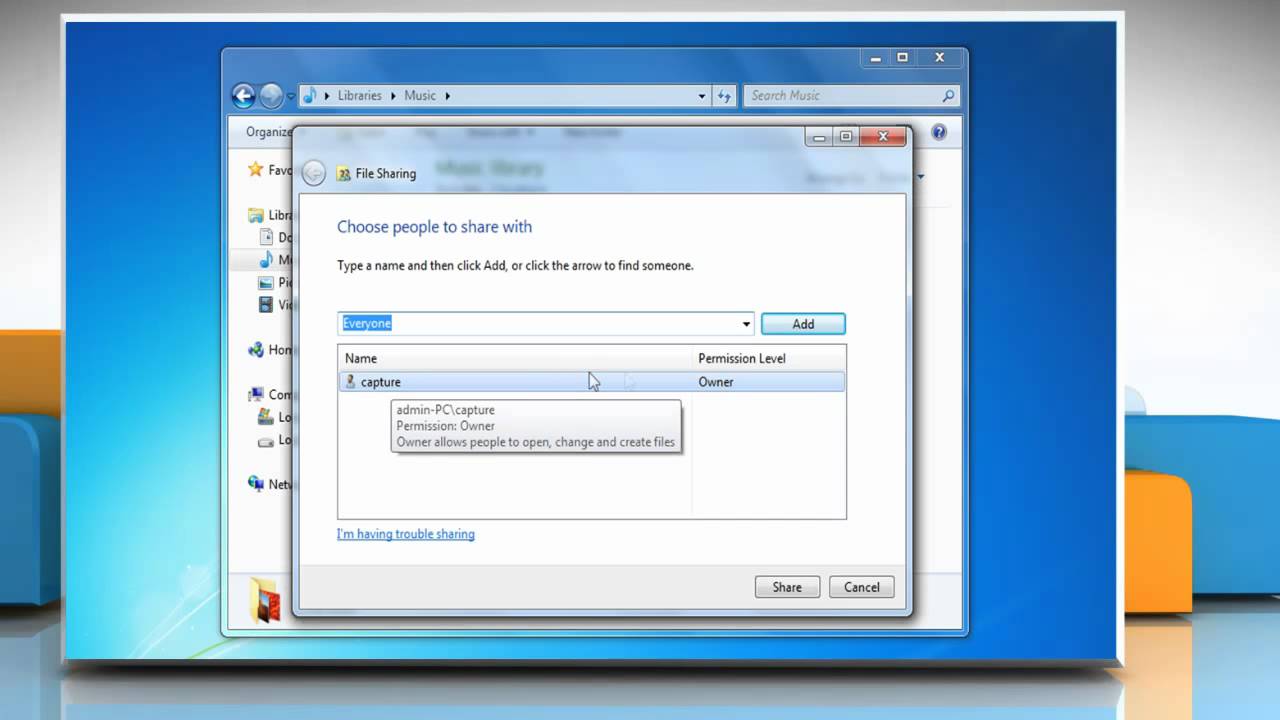Select the Computer icon in the navigation pane
This screenshot has height=720, width=1280.
coord(258,394)
